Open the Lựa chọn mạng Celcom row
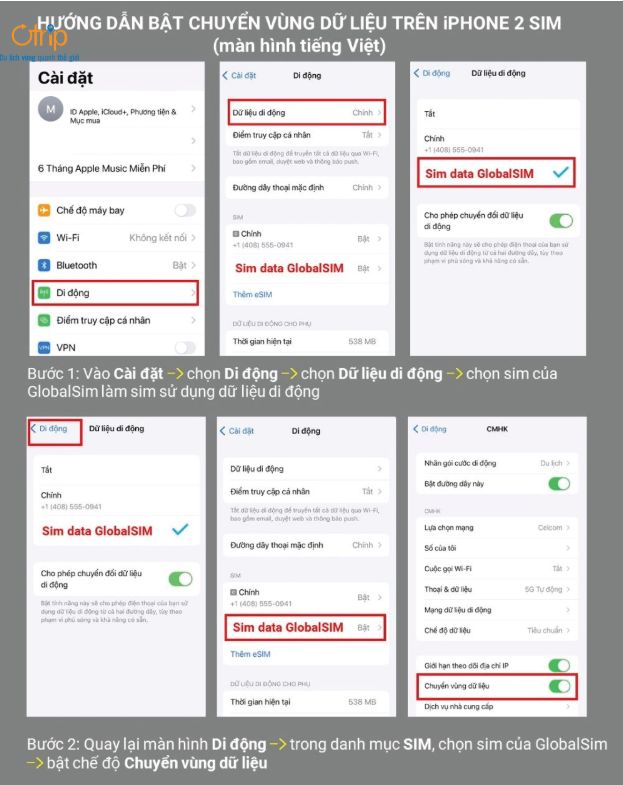The height and width of the screenshot is (785, 623). (497, 528)
